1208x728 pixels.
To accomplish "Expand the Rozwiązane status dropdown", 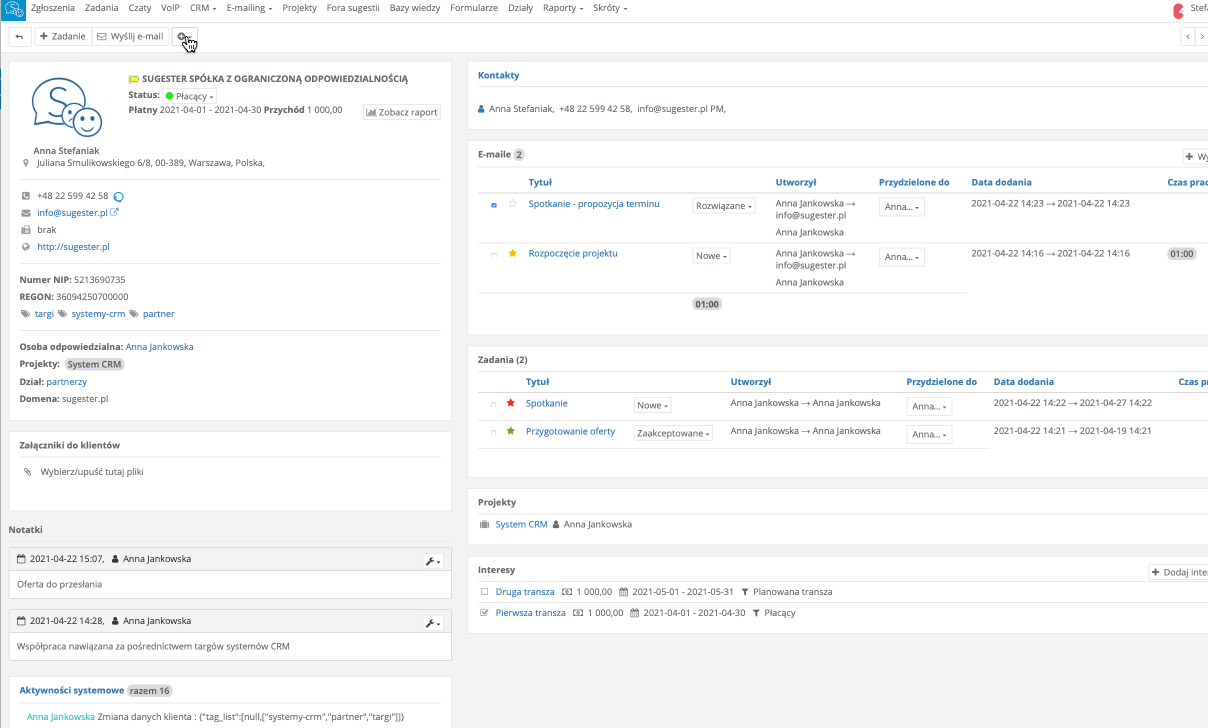I will tap(723, 206).
